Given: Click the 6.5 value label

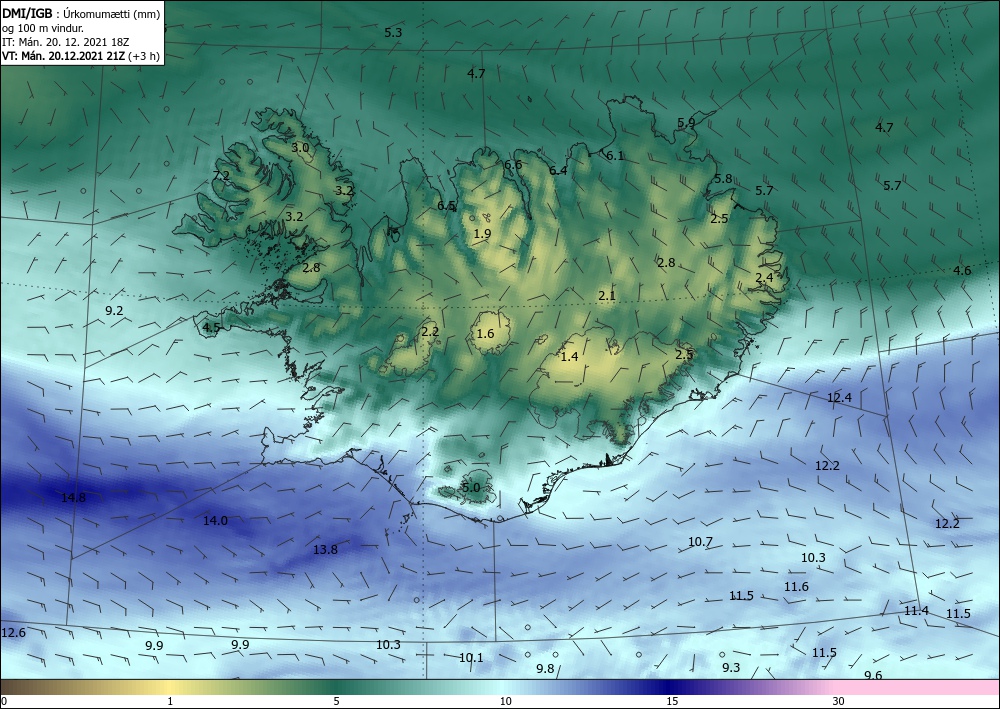Looking at the screenshot, I should (446, 205).
